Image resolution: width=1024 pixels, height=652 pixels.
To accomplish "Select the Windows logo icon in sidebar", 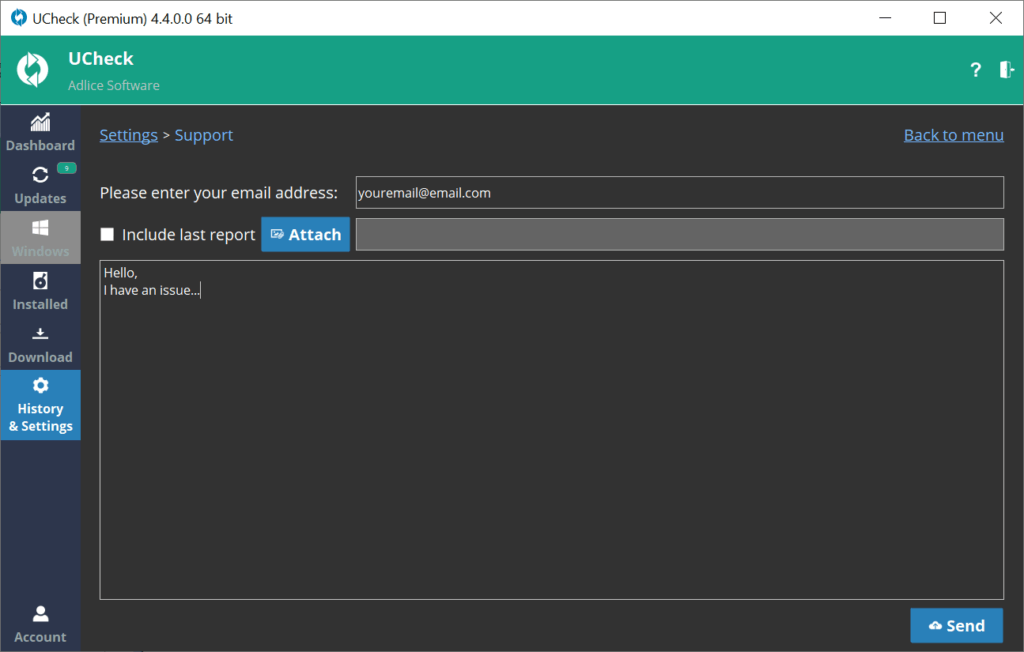I will pos(40,228).
